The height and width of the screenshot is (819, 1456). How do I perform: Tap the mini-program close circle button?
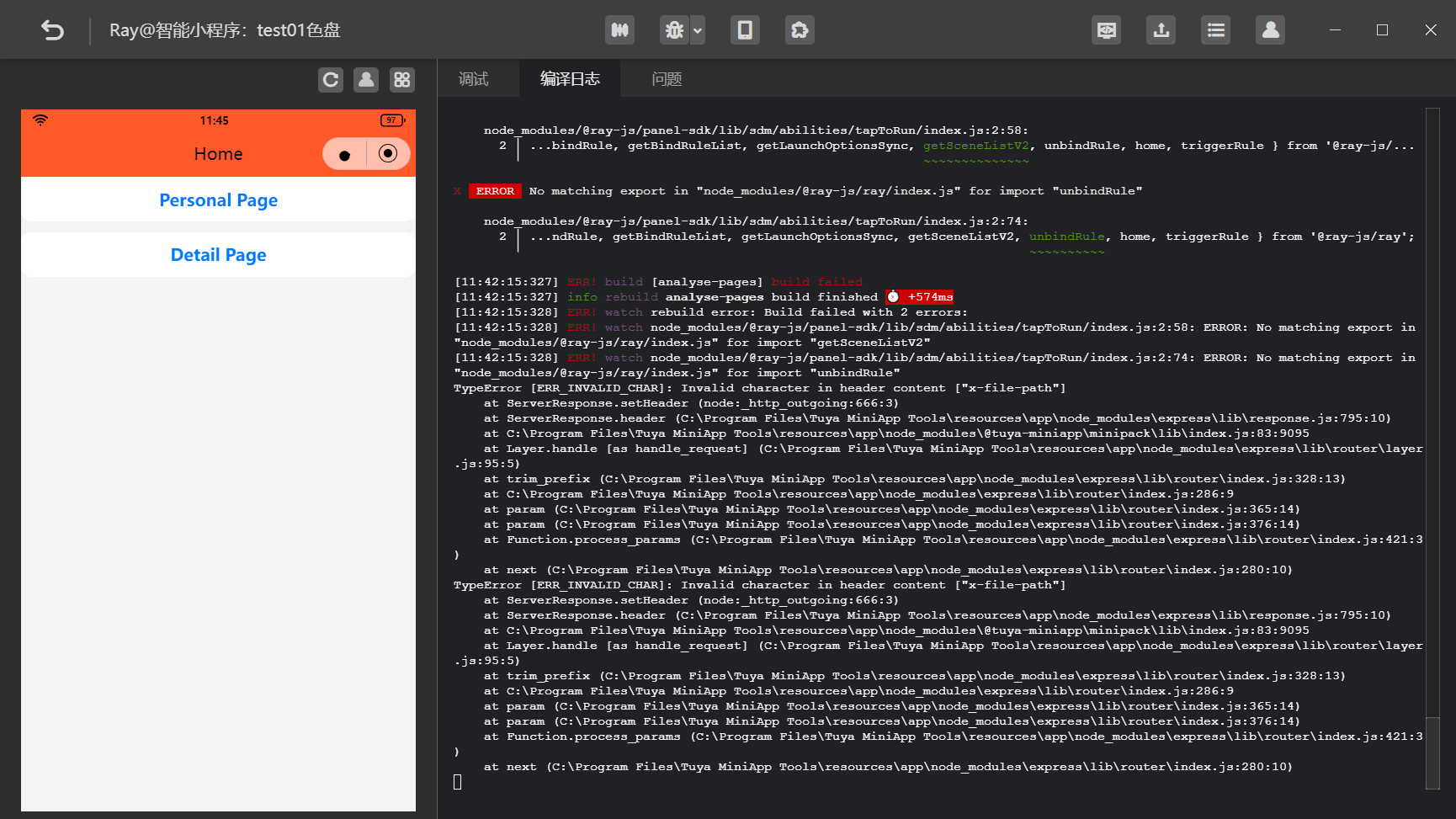coord(388,153)
